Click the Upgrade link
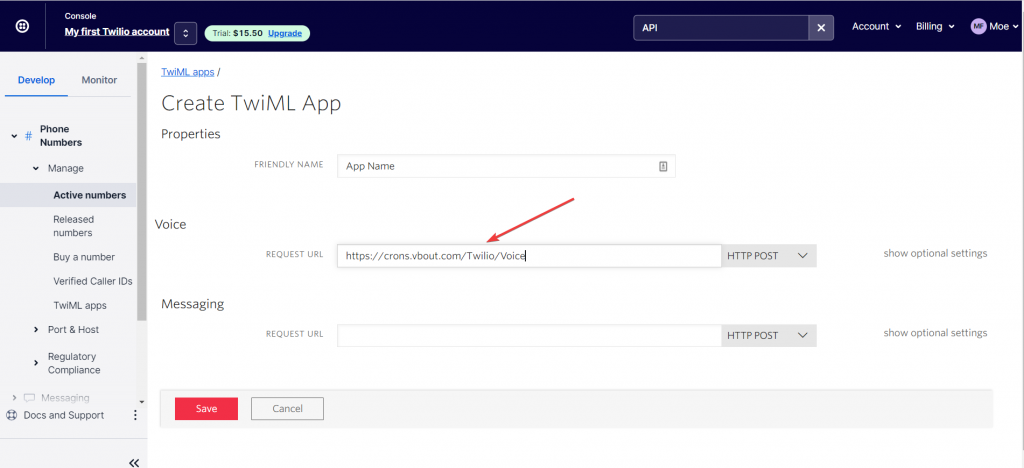The image size is (1024, 468). click(285, 33)
